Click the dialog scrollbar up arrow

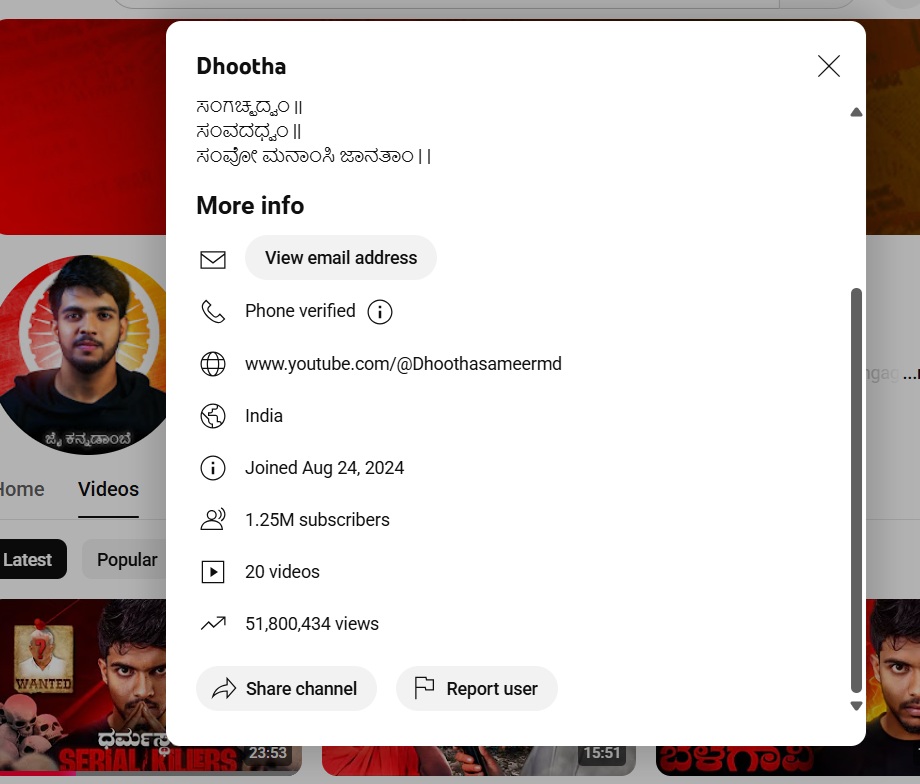(x=856, y=113)
